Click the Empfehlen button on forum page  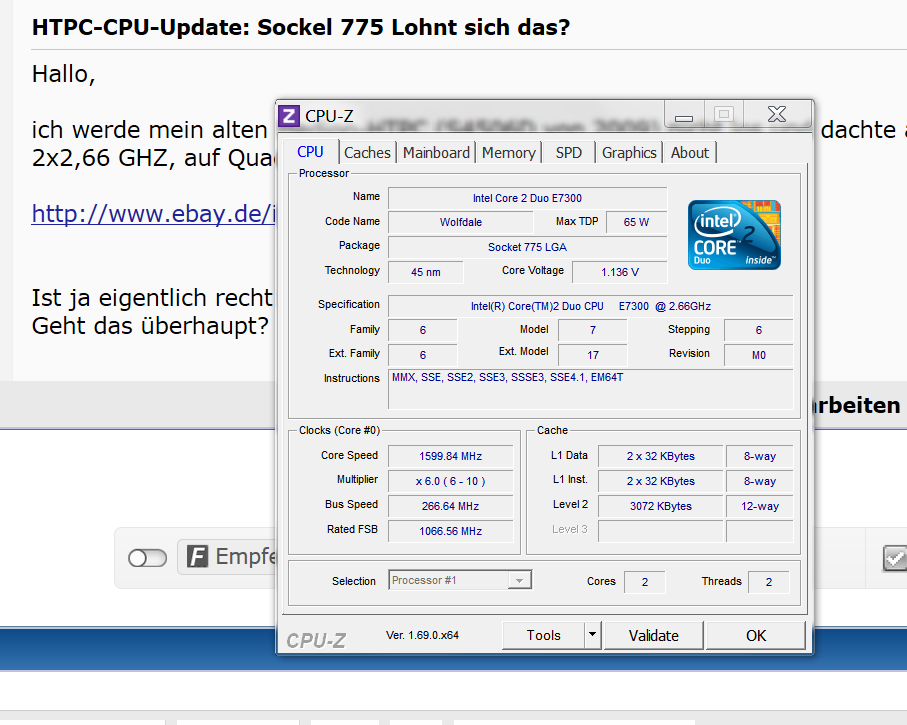coord(227,557)
